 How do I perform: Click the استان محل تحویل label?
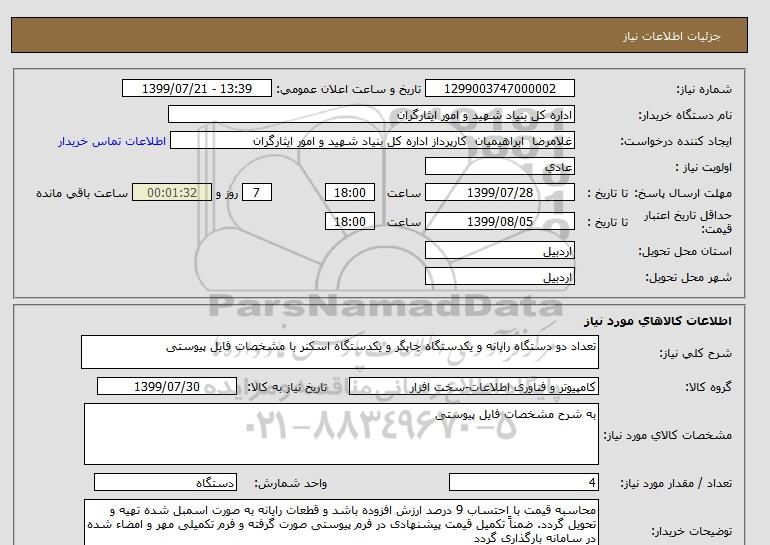click(685, 251)
